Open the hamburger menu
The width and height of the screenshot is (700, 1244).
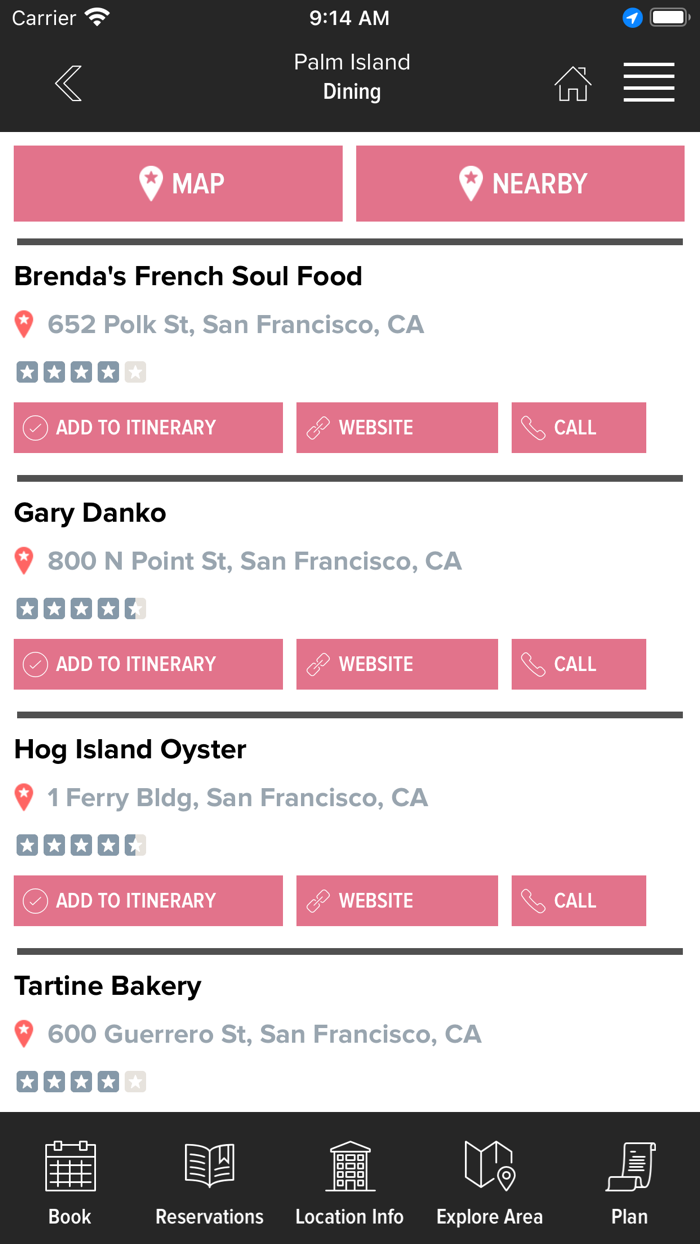(649, 83)
